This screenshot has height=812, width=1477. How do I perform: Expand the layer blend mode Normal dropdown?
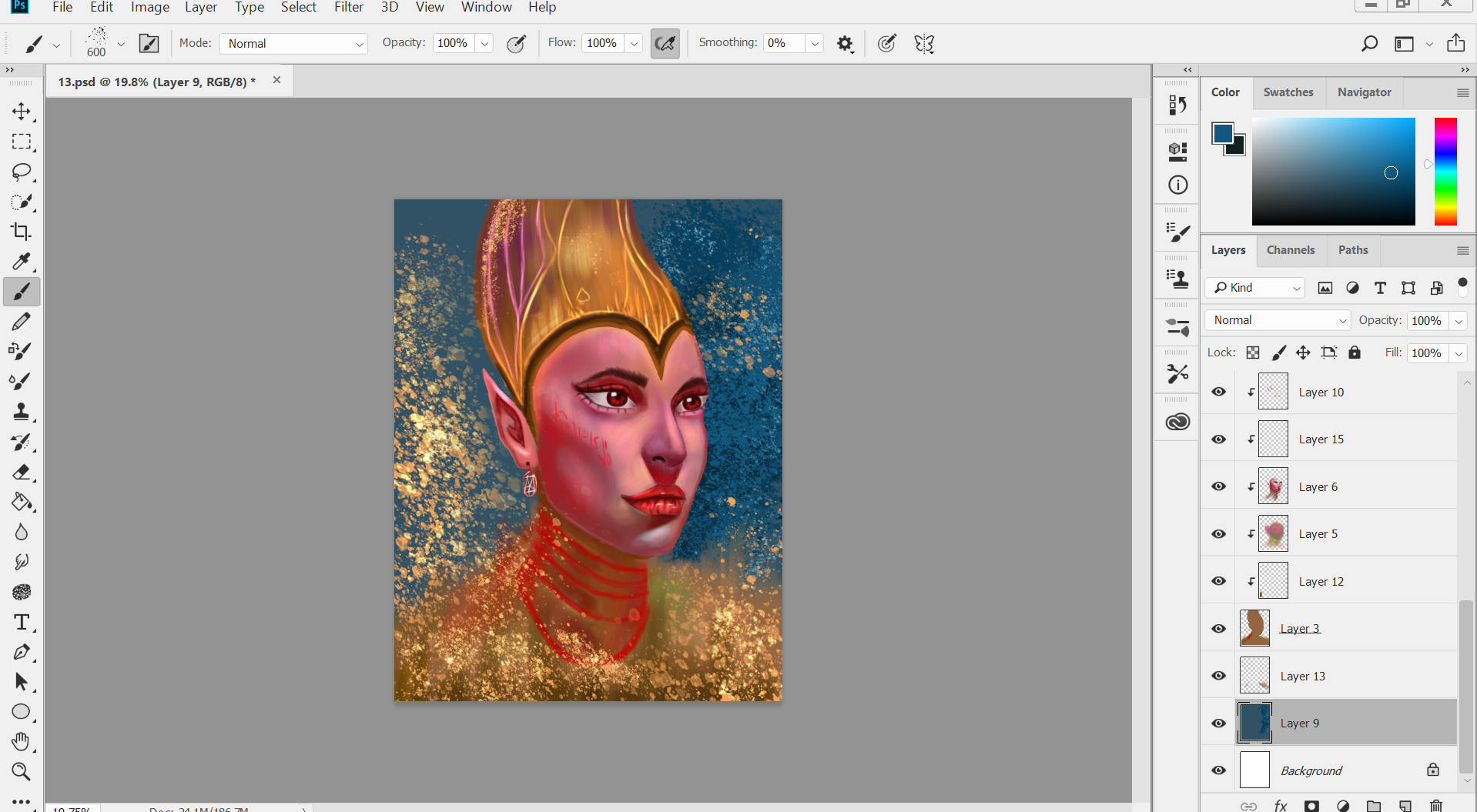tap(1278, 320)
